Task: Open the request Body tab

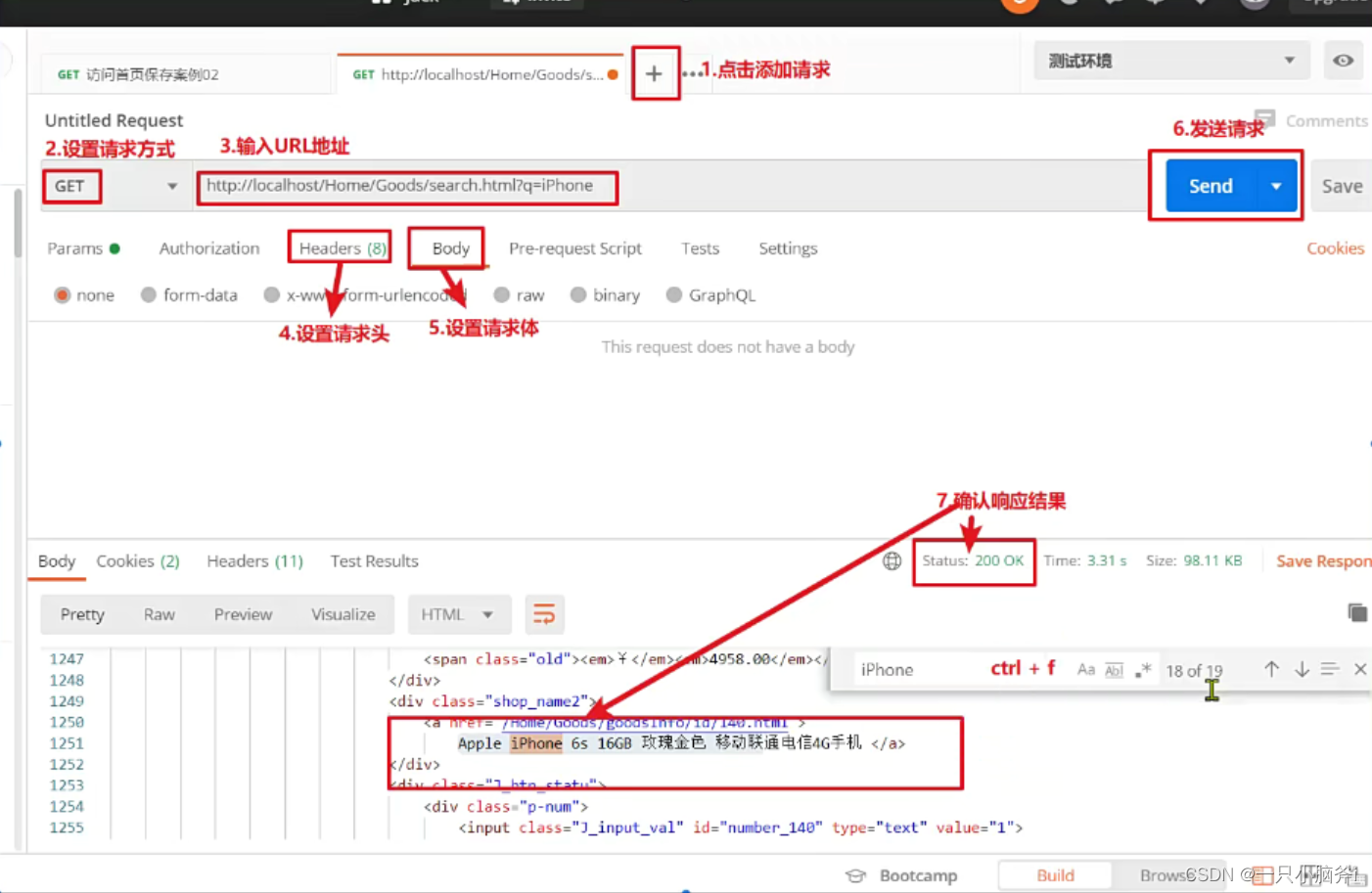Action: click(451, 248)
